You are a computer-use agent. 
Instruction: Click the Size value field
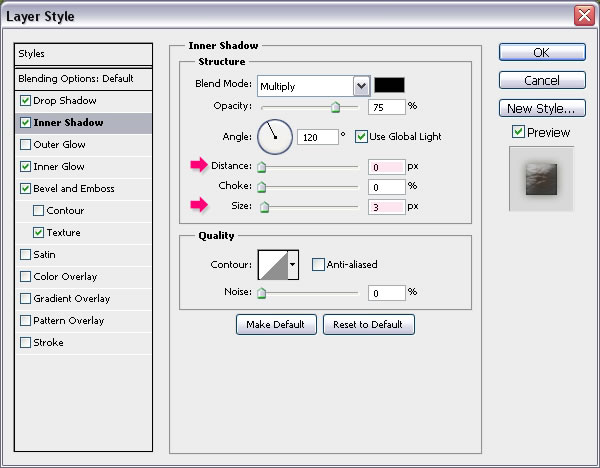pyautogui.click(x=386, y=207)
